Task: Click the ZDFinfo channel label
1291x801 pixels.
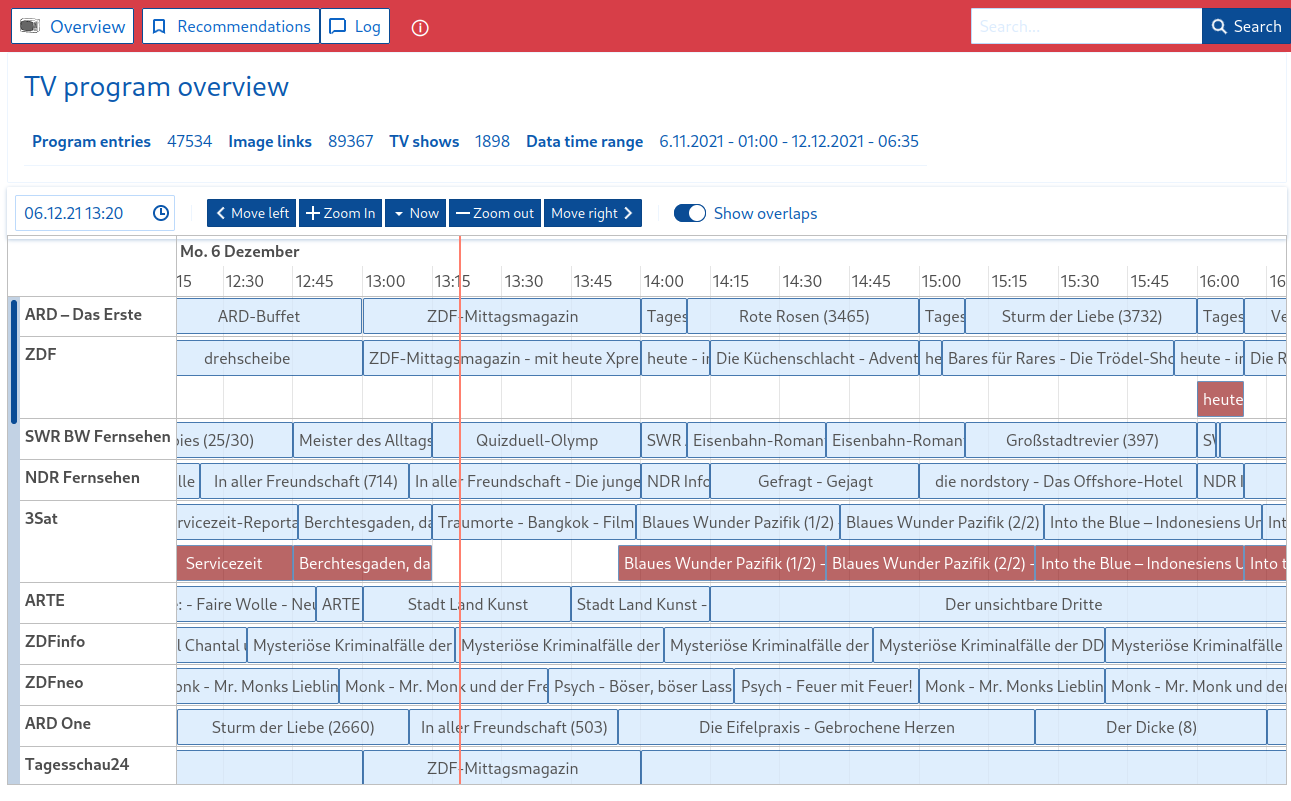Action: coord(55,641)
